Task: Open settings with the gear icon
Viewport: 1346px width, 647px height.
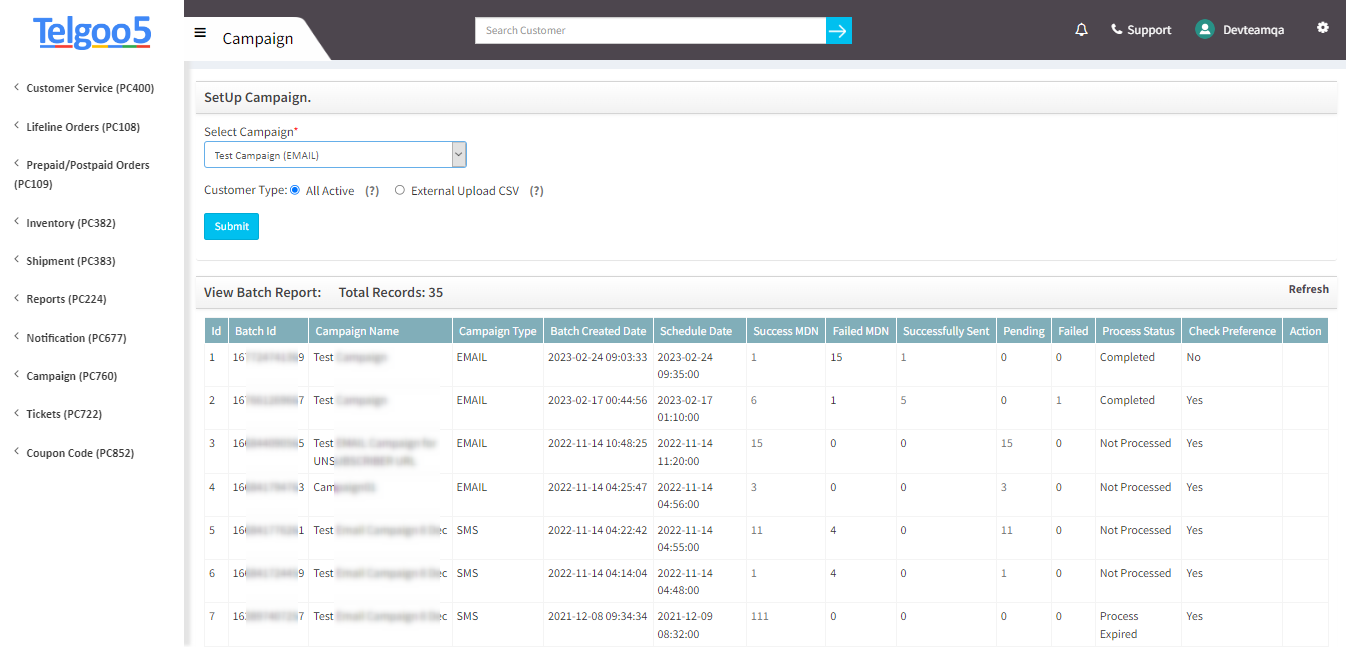Action: 1323,28
